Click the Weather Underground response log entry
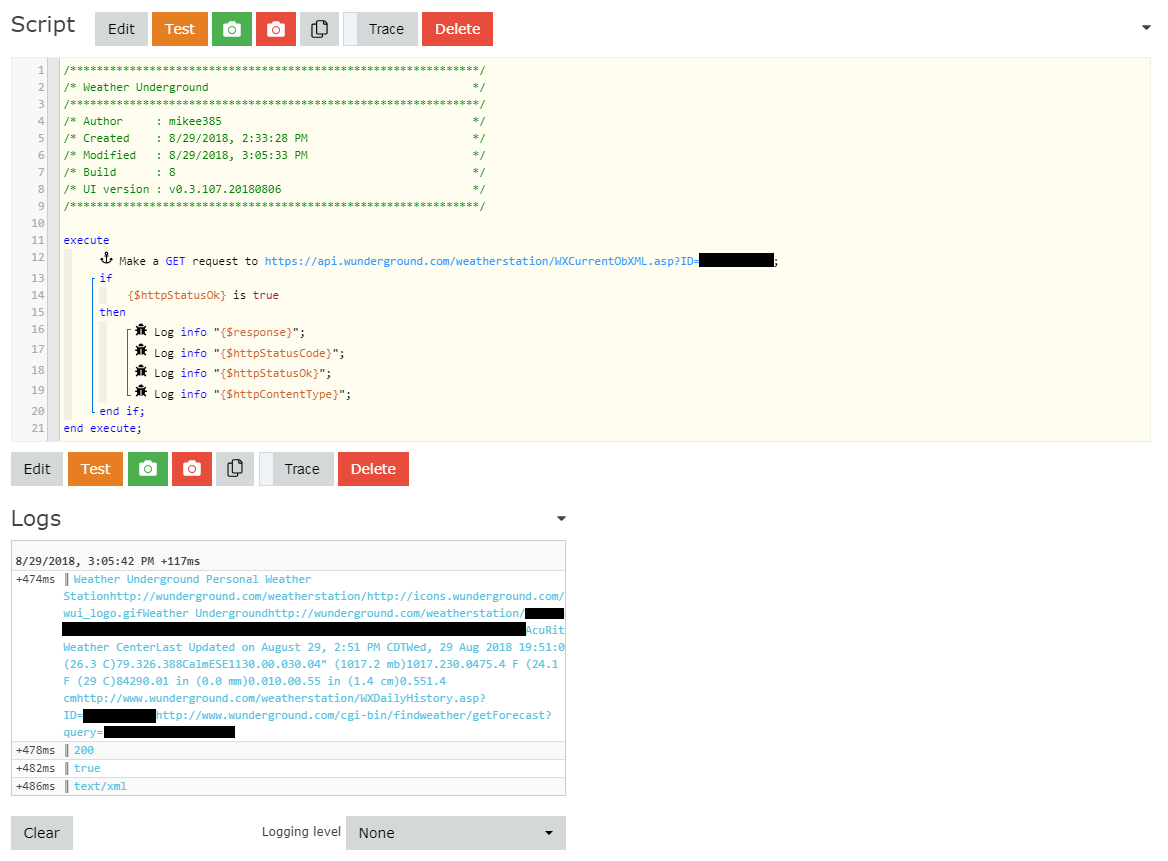This screenshot has width=1168, height=861. pos(314,656)
